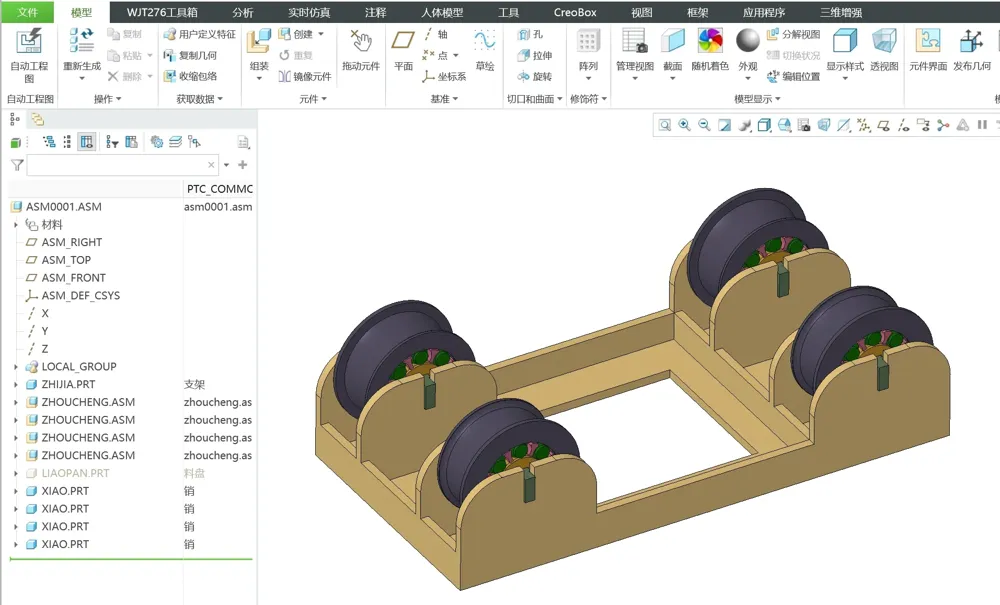Click the zoom in magnifier icon

[684, 125]
